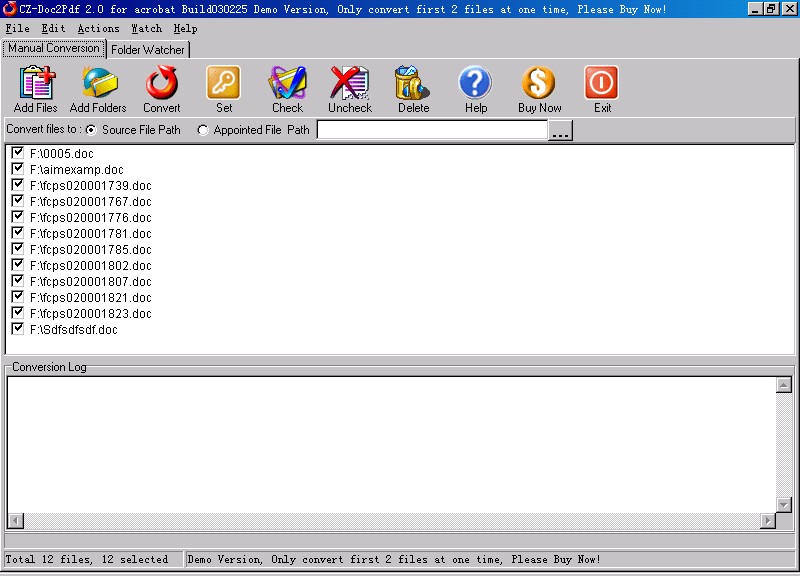Click the Delete trash icon

pyautogui.click(x=413, y=84)
